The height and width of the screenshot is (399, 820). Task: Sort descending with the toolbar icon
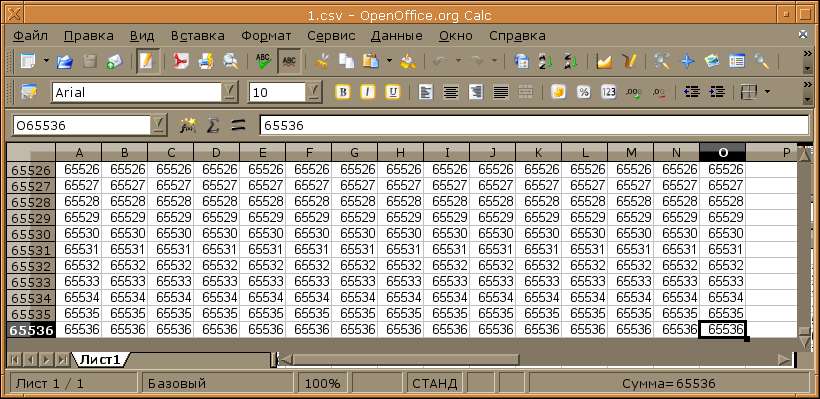(x=570, y=62)
